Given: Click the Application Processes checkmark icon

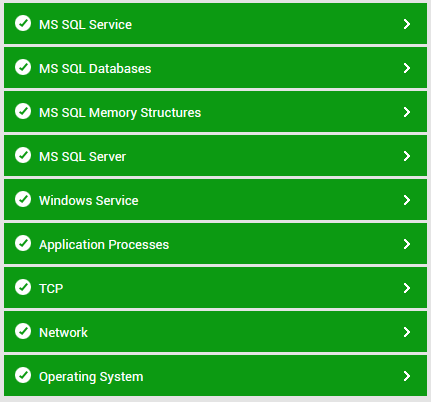Looking at the screenshot, I should tap(23, 243).
